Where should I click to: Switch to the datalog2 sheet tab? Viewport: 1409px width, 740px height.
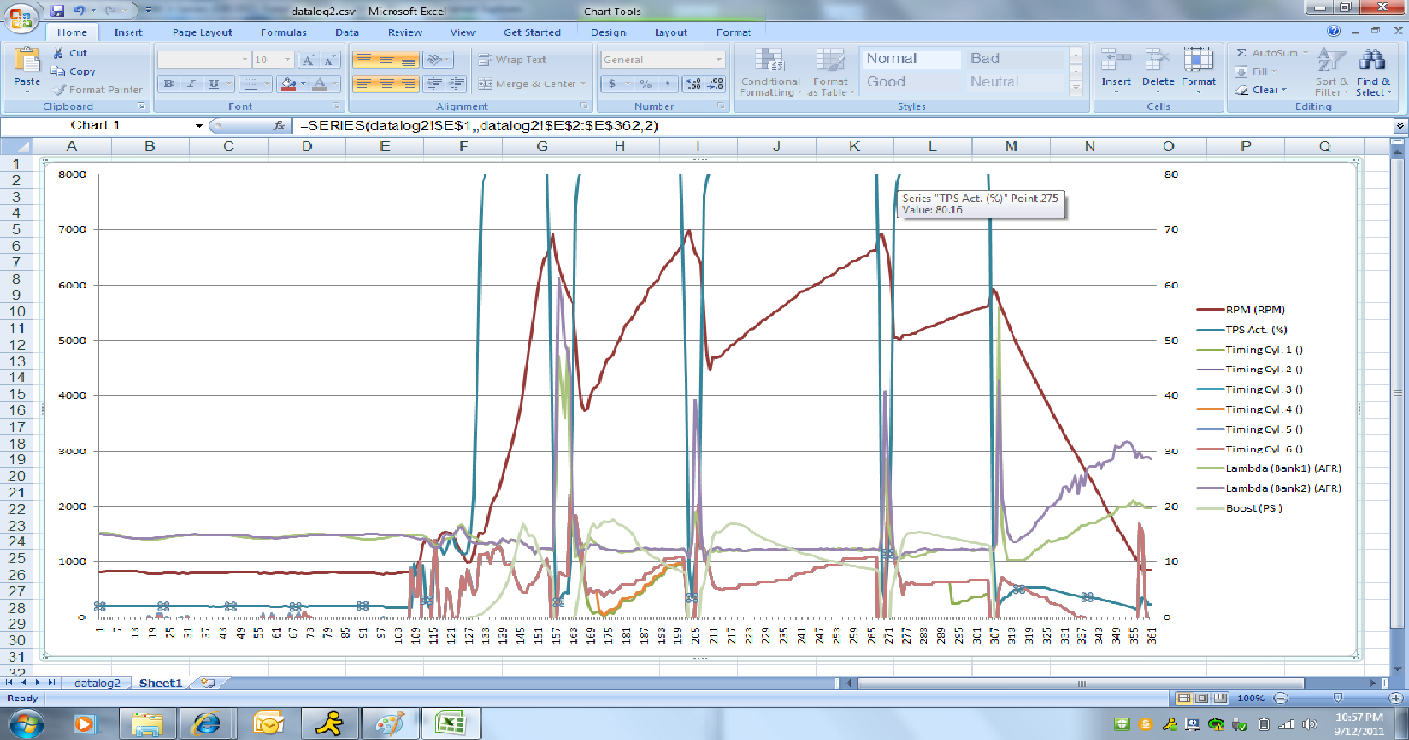[x=98, y=682]
